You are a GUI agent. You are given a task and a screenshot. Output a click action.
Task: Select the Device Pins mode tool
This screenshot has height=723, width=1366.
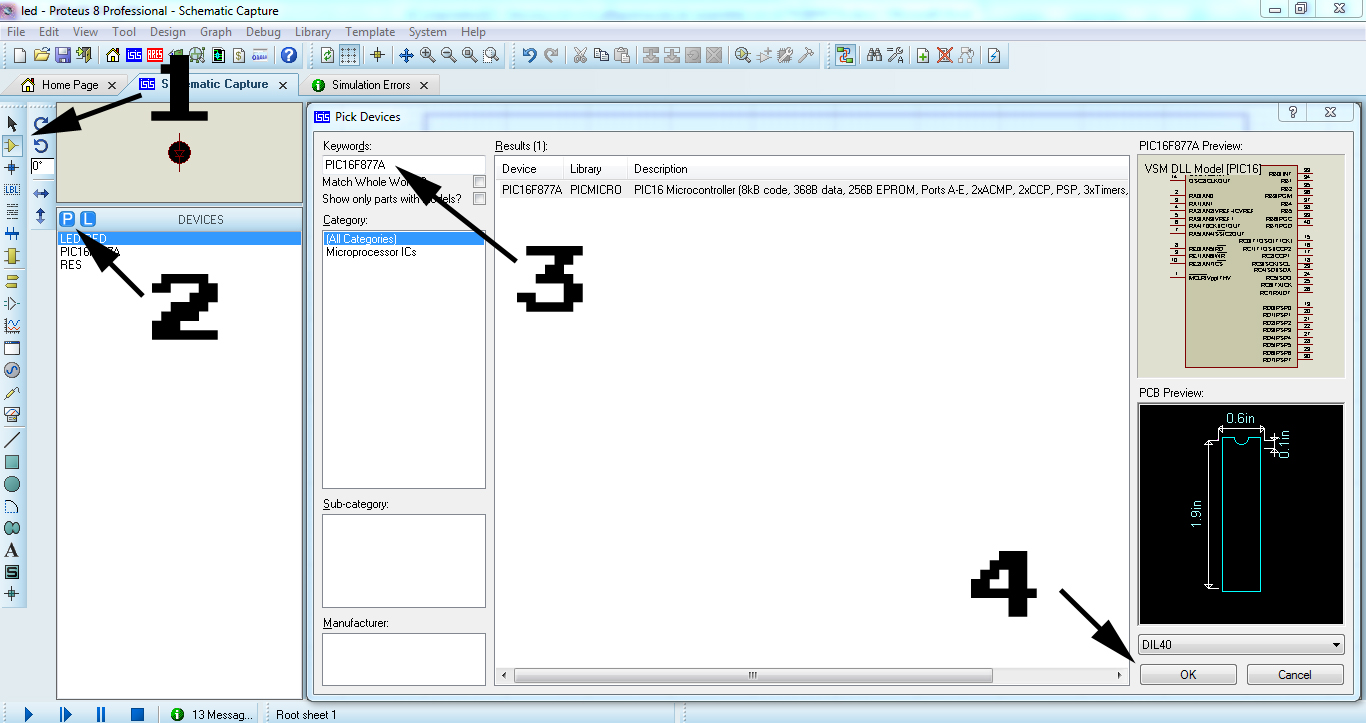pos(12,303)
